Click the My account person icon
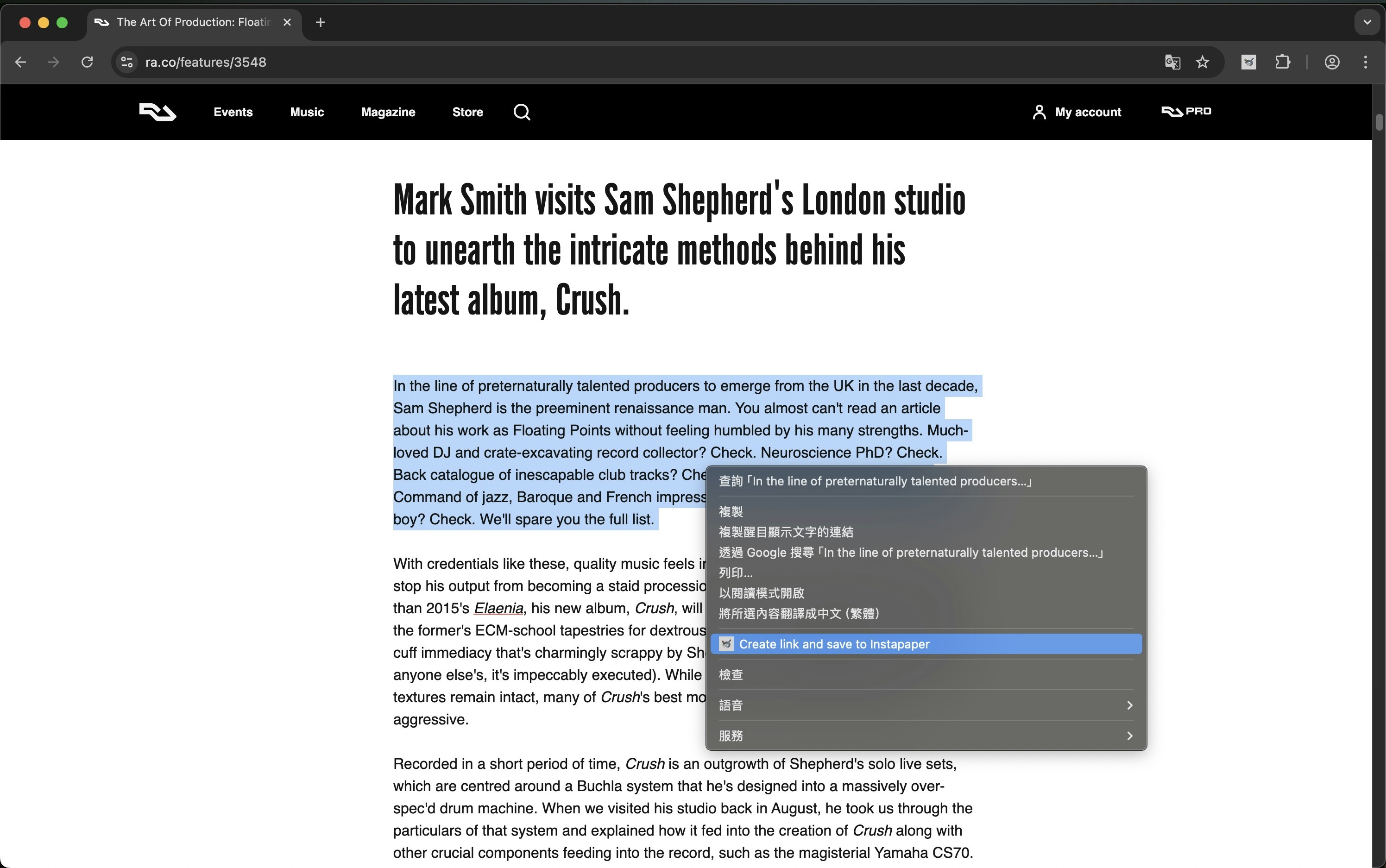 (x=1039, y=111)
